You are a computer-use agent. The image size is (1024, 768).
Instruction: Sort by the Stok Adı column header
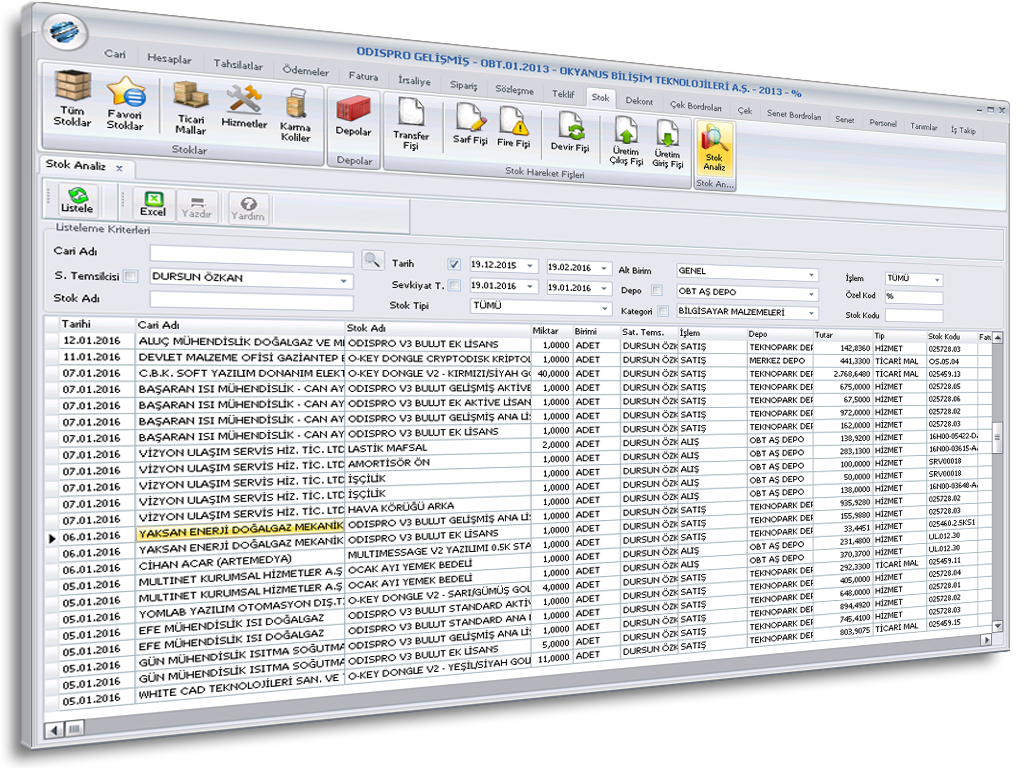[438, 328]
